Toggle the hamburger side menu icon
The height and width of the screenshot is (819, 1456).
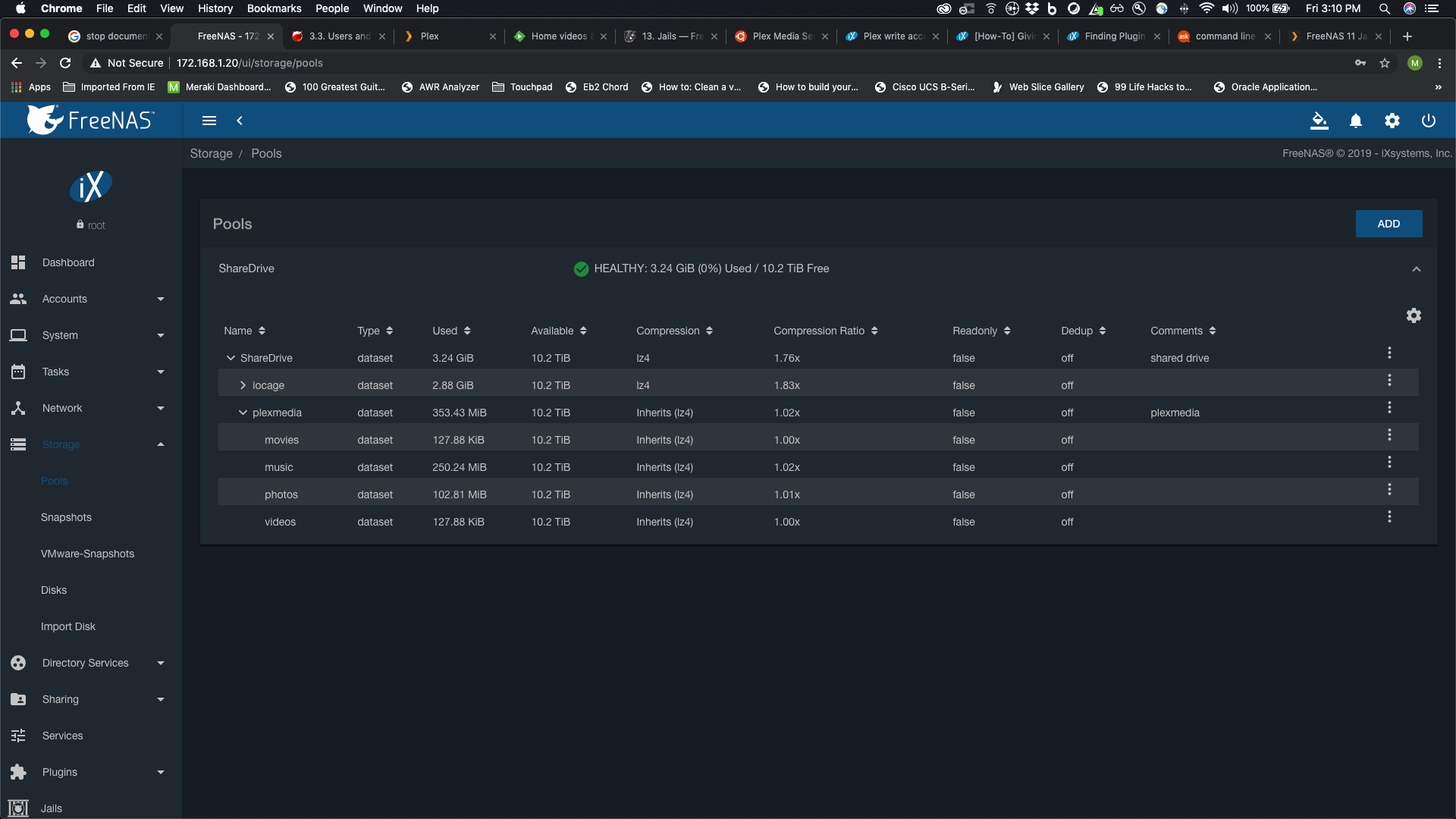pyautogui.click(x=209, y=121)
